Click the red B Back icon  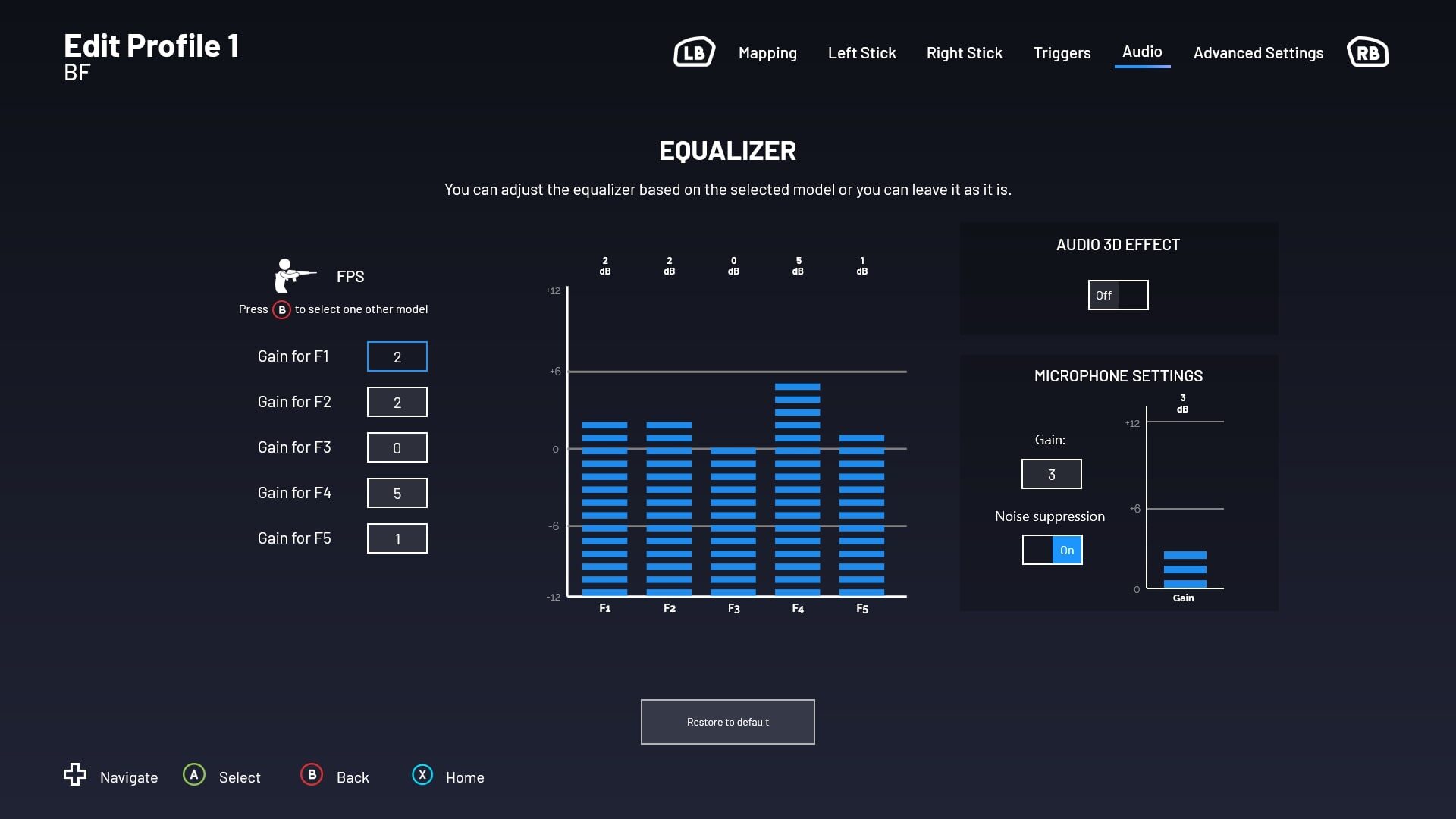pyautogui.click(x=312, y=775)
